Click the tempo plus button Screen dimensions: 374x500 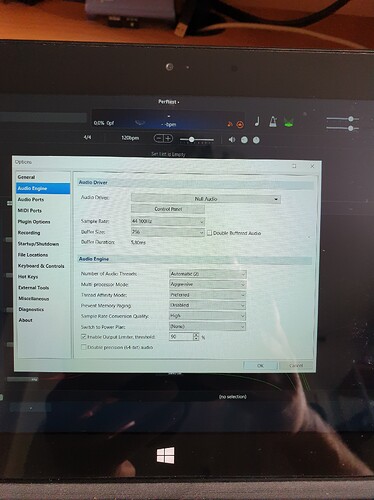click(168, 138)
